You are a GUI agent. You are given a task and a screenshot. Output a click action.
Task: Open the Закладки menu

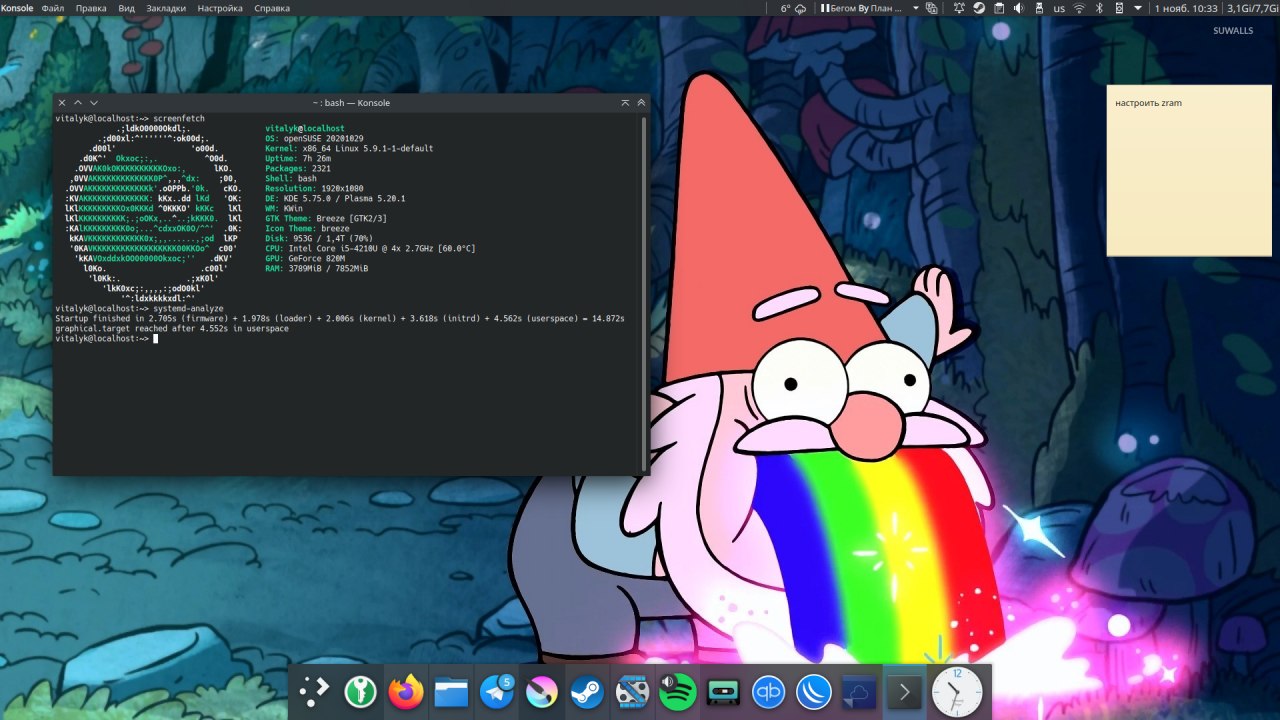[x=166, y=8]
